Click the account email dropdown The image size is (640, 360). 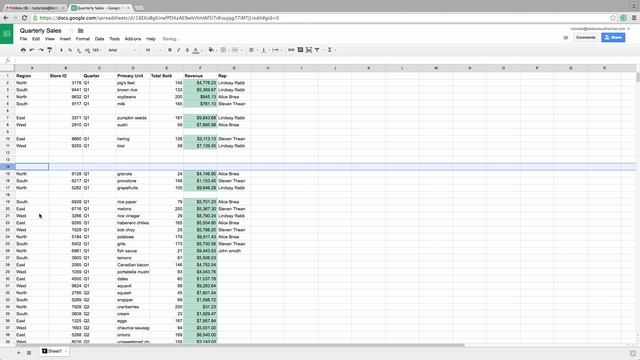click(x=600, y=29)
